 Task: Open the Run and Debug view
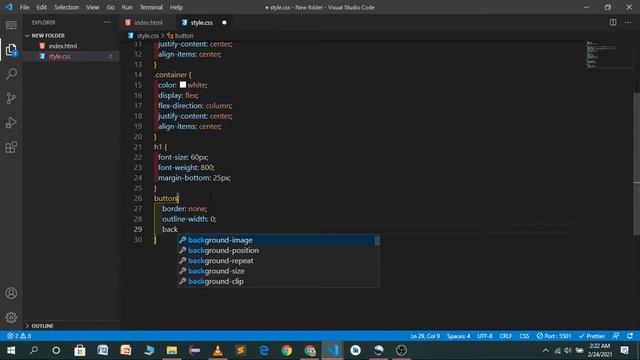(x=11, y=122)
